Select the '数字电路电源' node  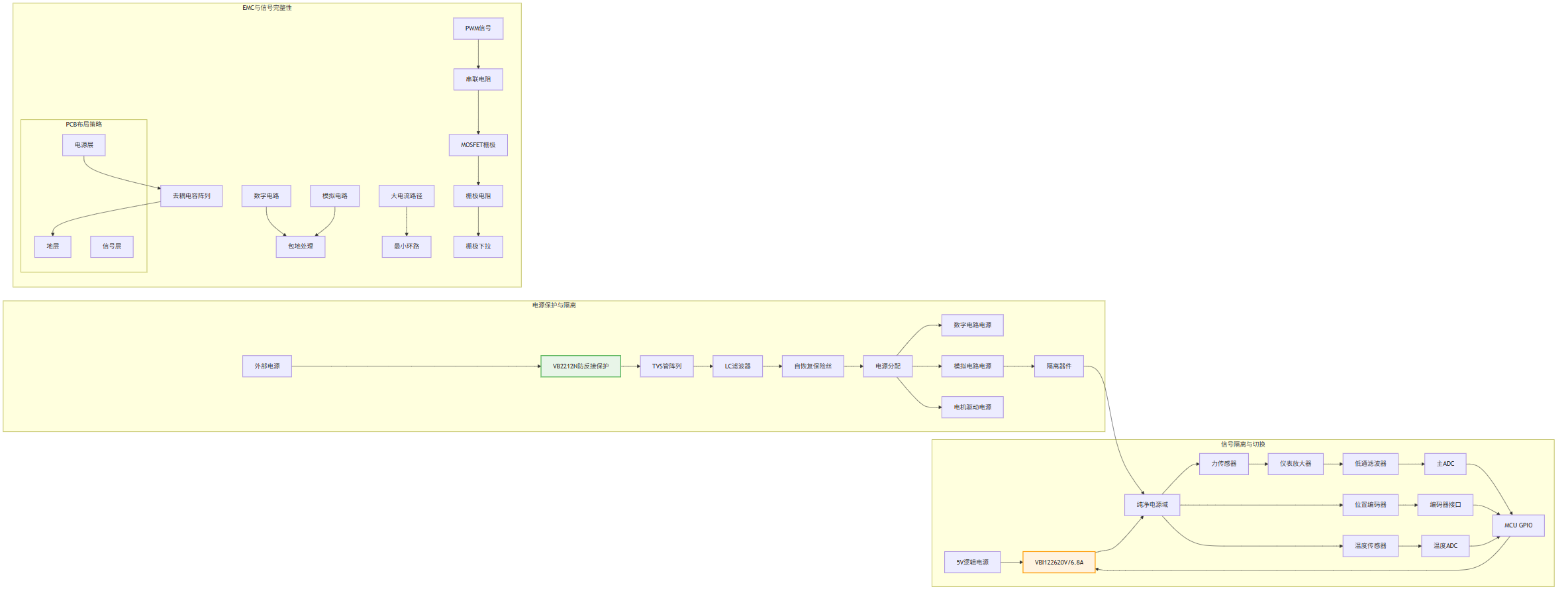[973, 325]
